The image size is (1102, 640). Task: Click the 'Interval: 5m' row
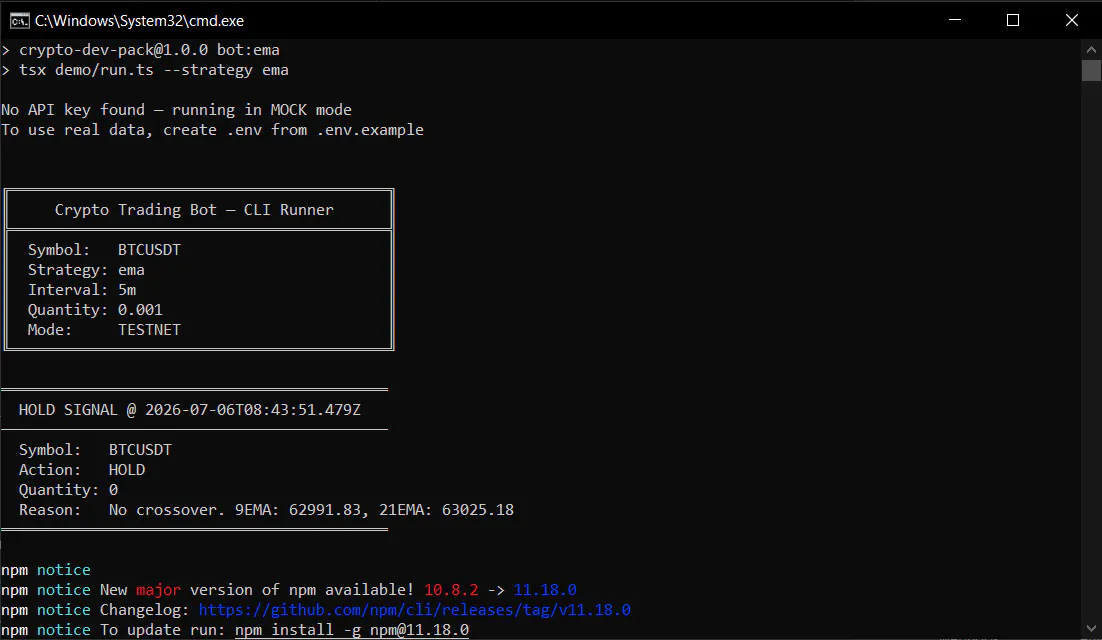click(x=82, y=290)
